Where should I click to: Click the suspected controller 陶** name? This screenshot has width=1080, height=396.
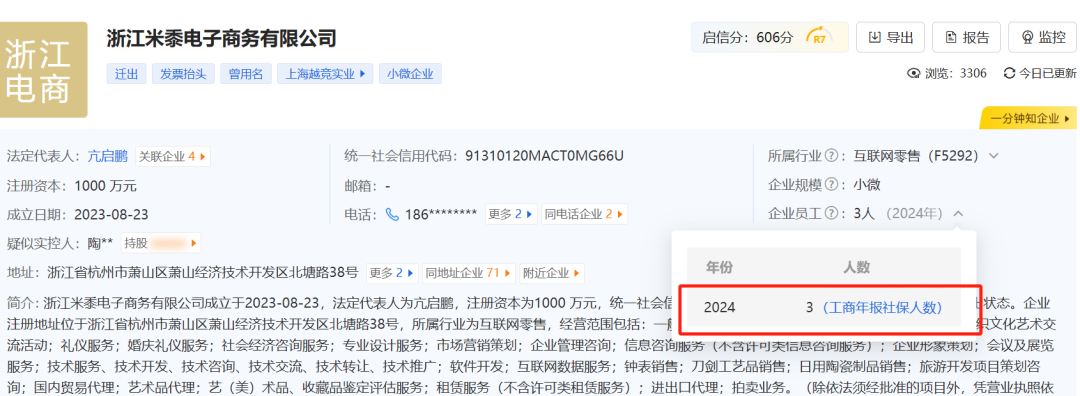(100, 243)
